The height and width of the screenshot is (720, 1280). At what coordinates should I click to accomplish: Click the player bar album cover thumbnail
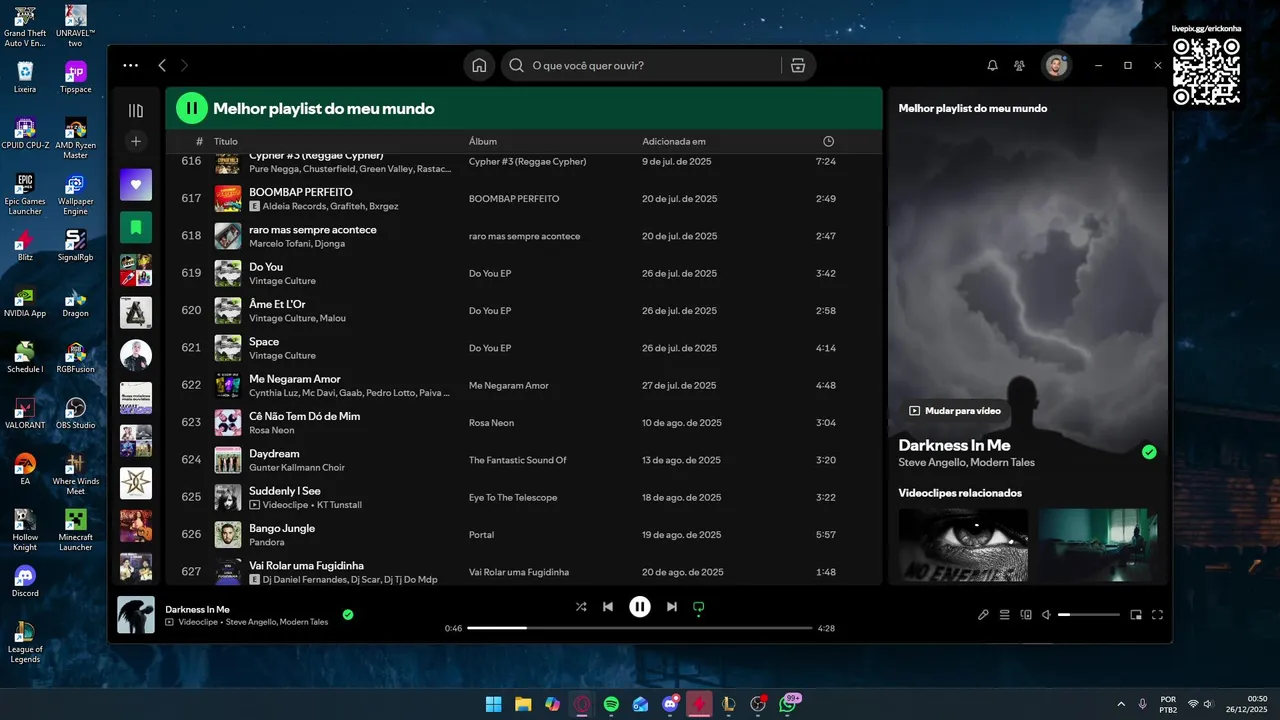[136, 615]
